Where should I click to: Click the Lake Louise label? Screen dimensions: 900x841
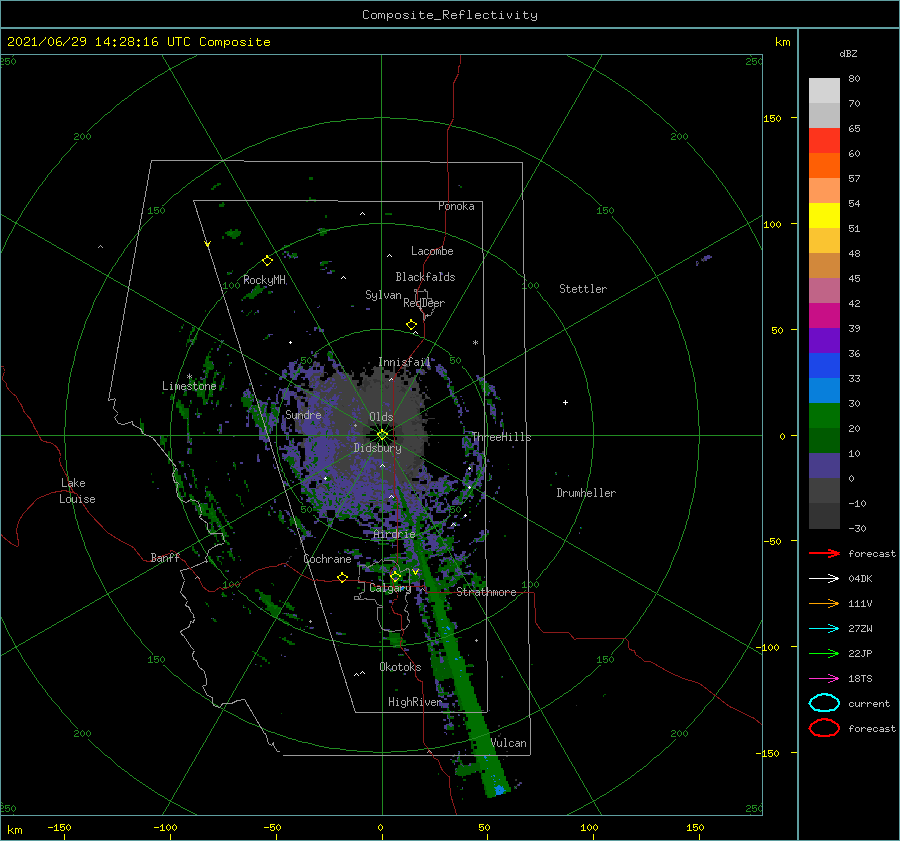tap(77, 491)
